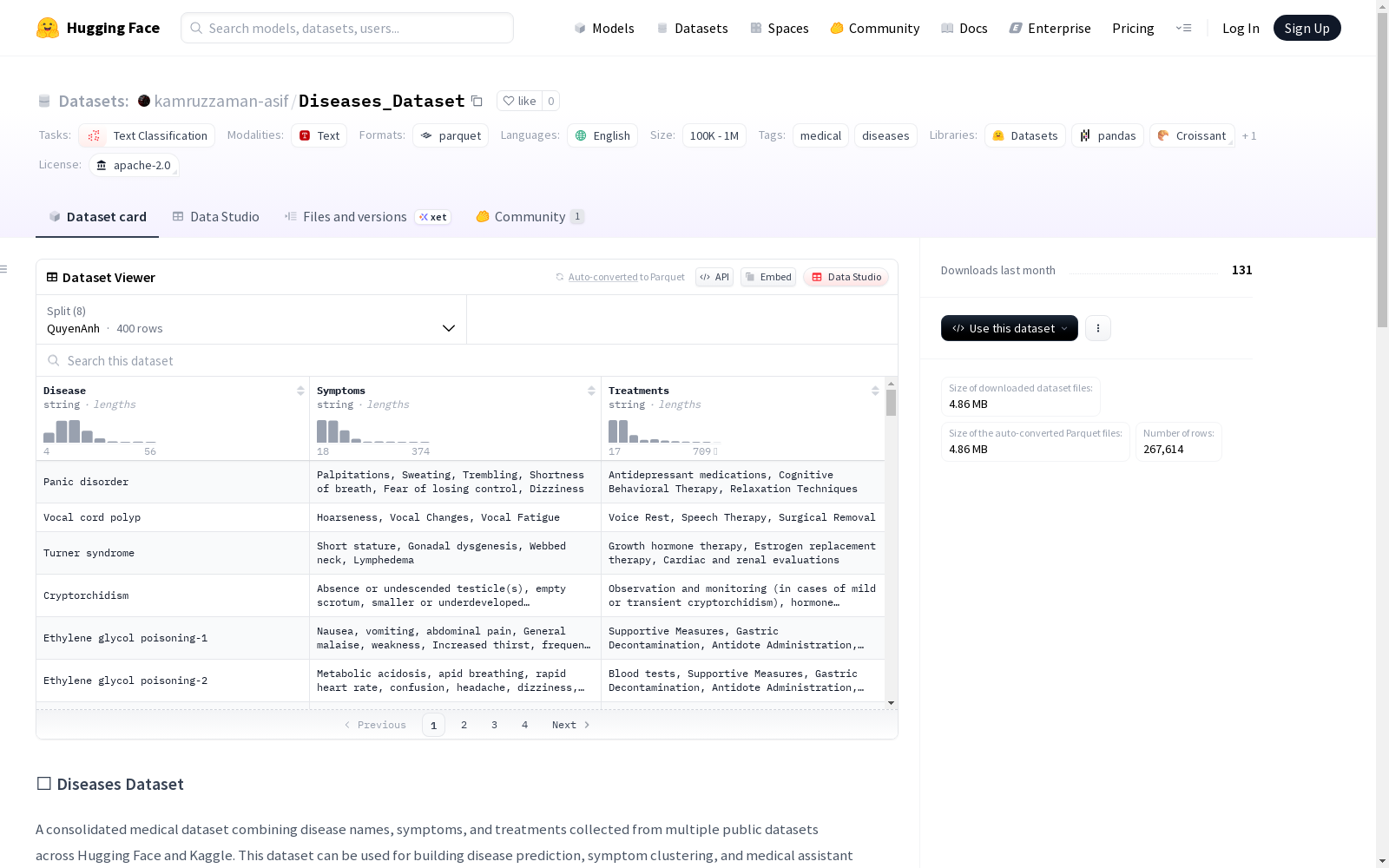Focus the Search models, datasets, users field
The width and height of the screenshot is (1389, 868).
(347, 28)
